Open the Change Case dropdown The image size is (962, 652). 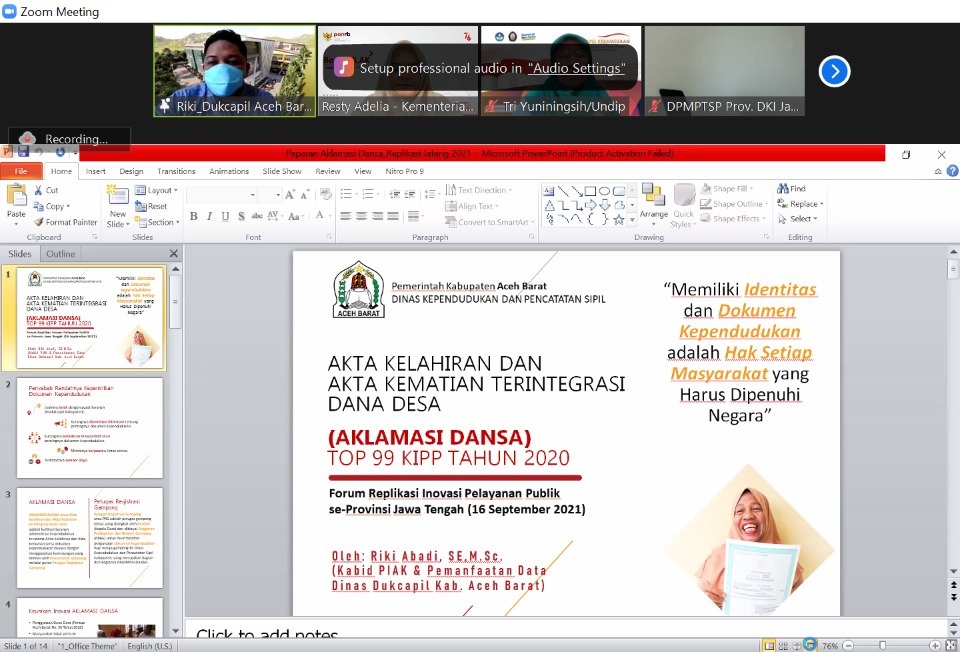[x=296, y=216]
